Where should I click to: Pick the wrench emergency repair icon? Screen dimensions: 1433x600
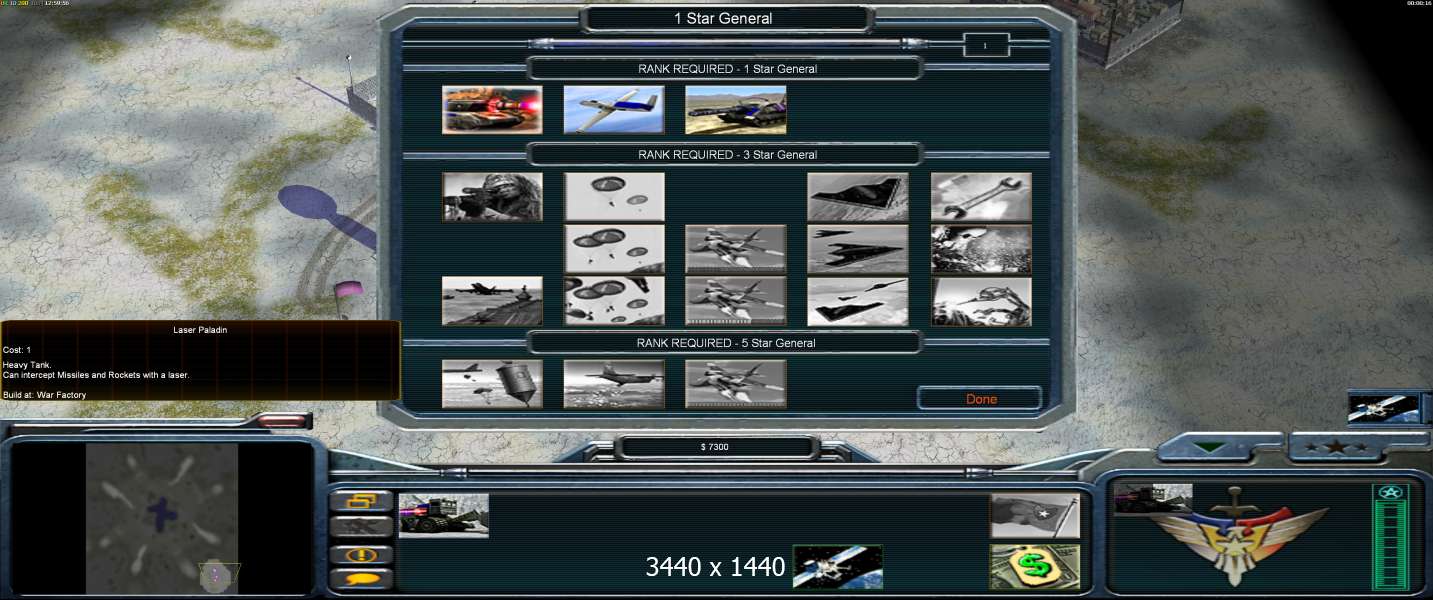click(981, 197)
